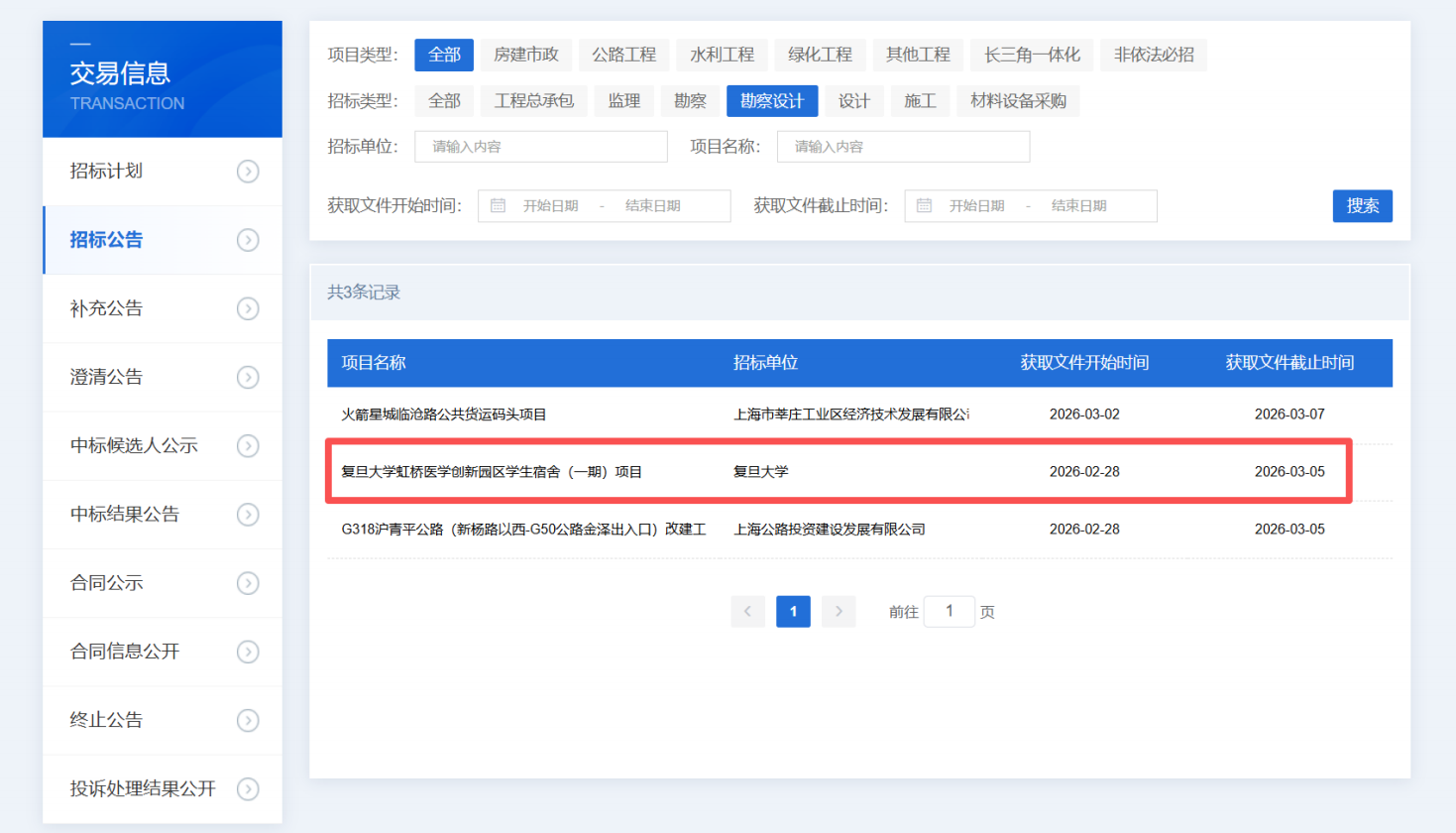Go to previous page with left chevron

747,611
